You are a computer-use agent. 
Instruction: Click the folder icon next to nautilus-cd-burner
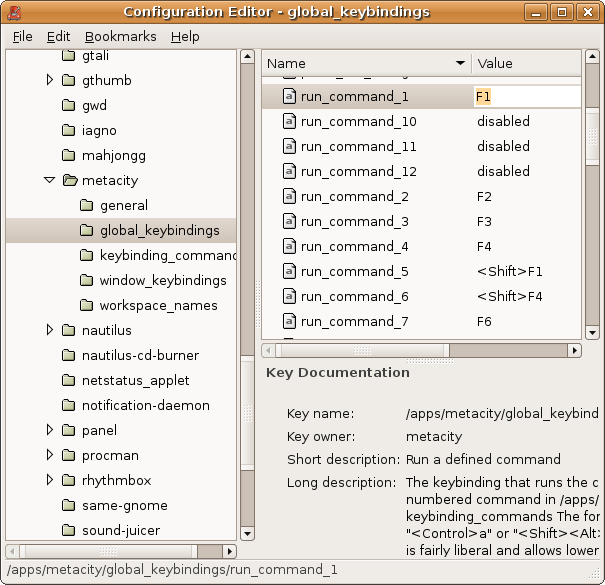pyautogui.click(x=69, y=355)
